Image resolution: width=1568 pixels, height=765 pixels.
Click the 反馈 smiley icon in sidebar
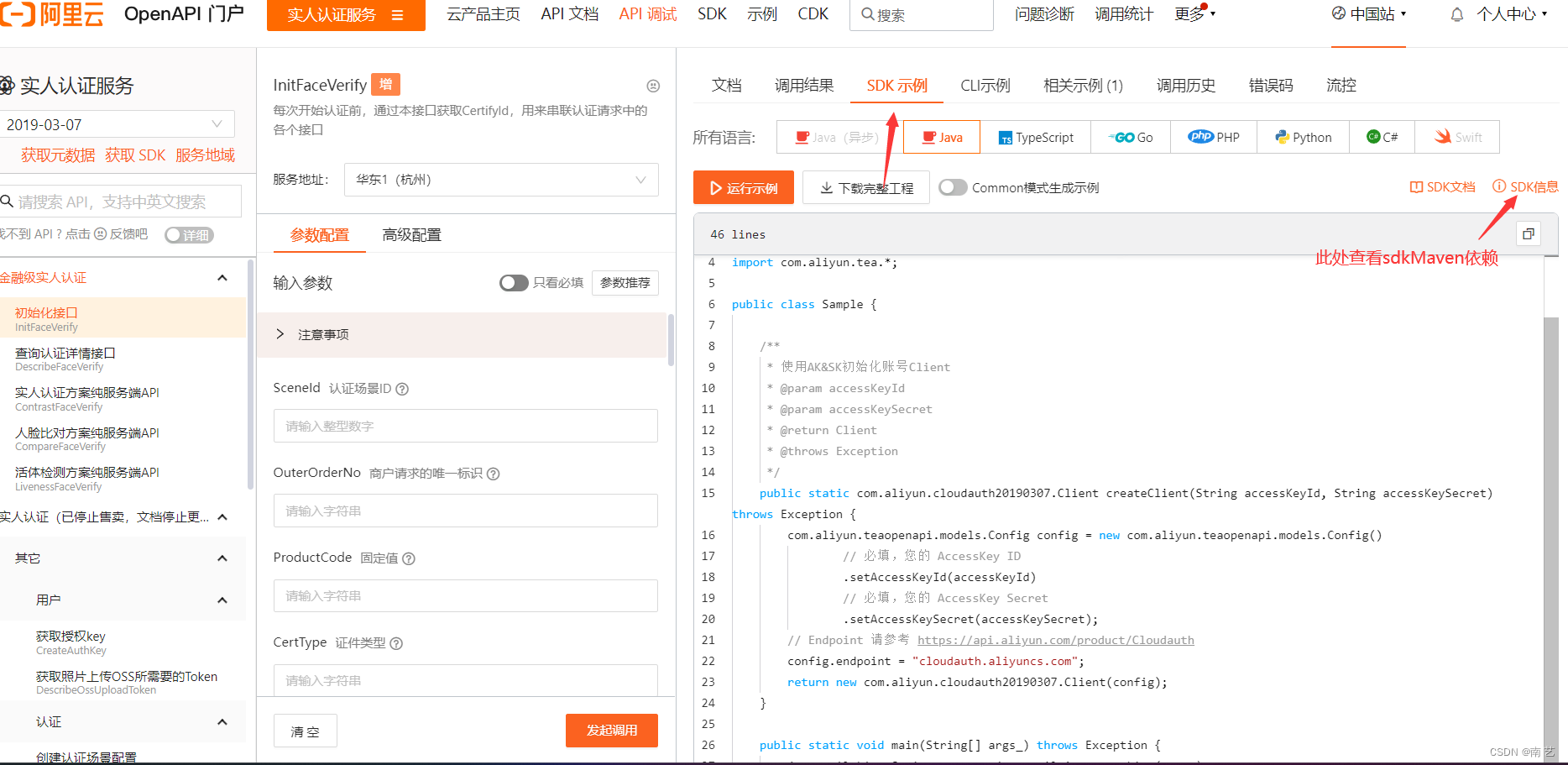click(x=100, y=234)
